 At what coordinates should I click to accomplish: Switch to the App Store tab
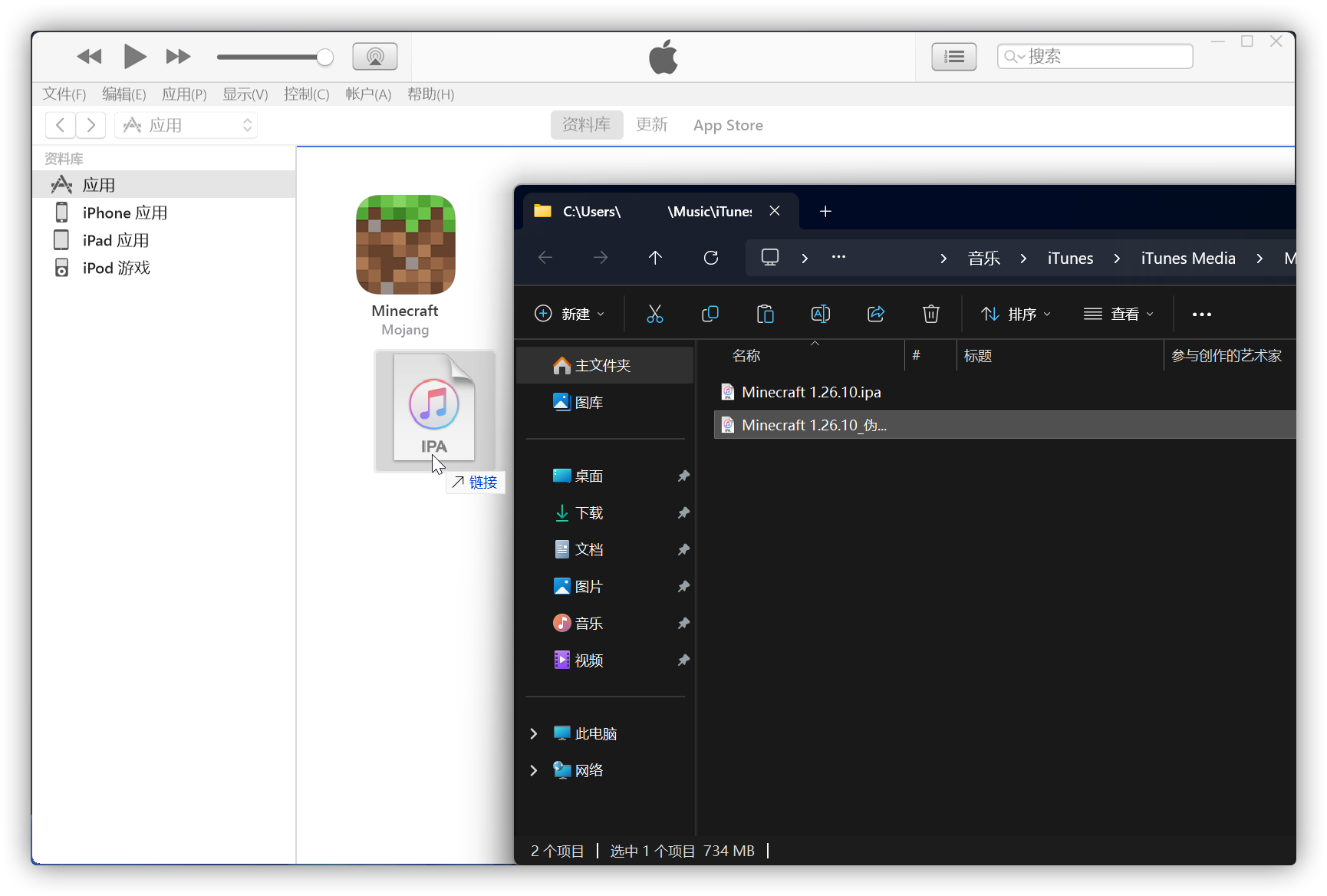(727, 125)
